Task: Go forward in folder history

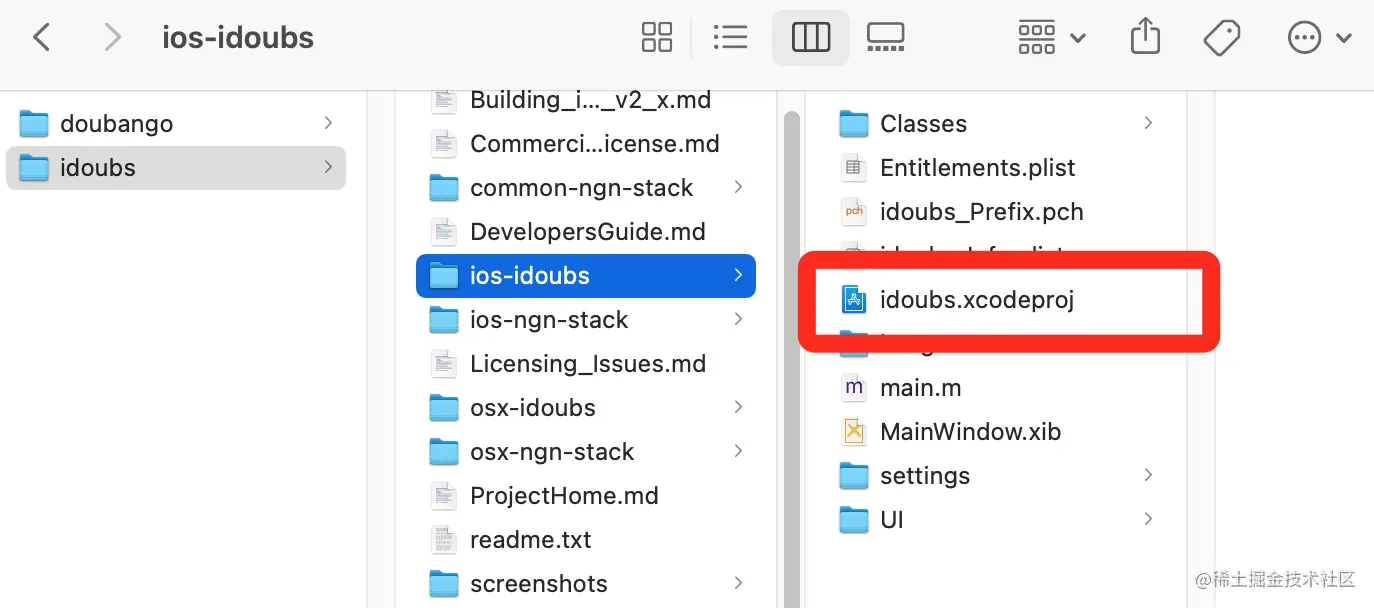Action: (x=112, y=38)
